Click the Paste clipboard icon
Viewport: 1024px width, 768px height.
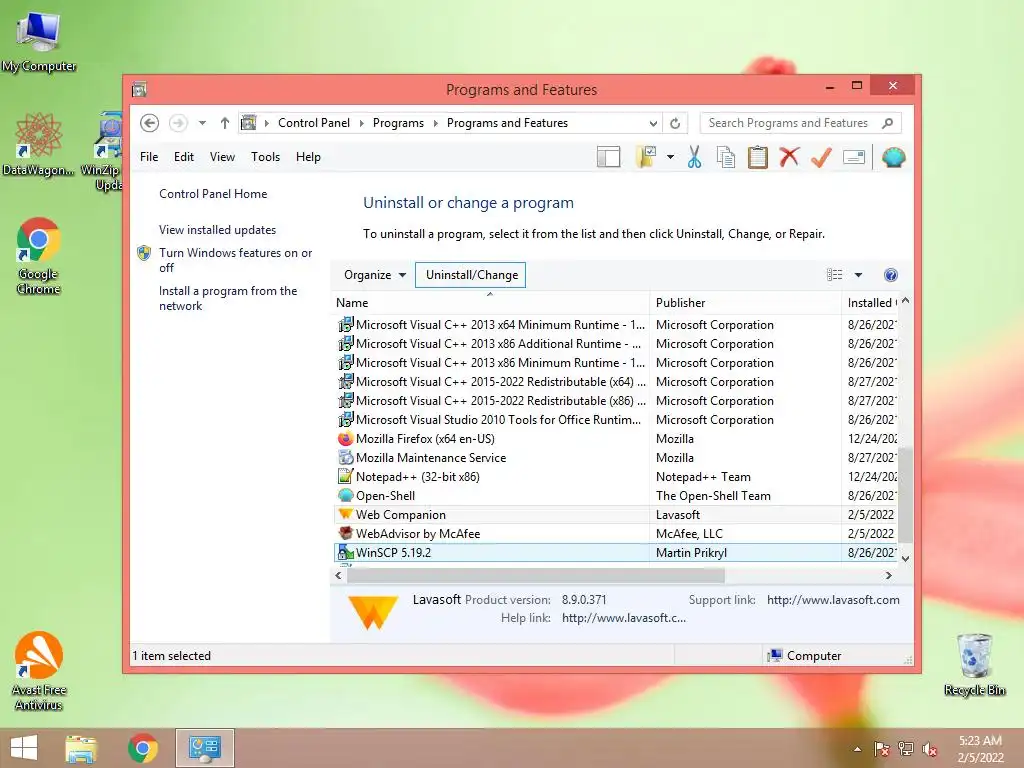(758, 157)
